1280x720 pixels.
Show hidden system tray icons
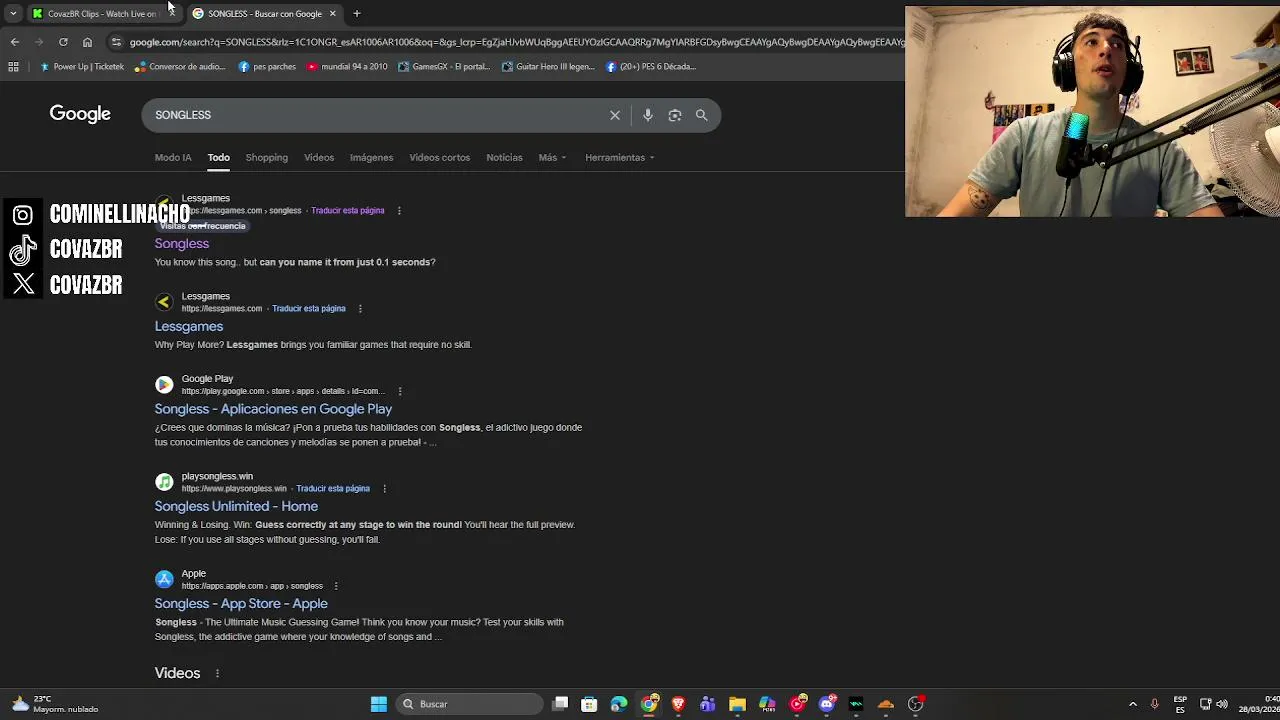pos(1133,704)
